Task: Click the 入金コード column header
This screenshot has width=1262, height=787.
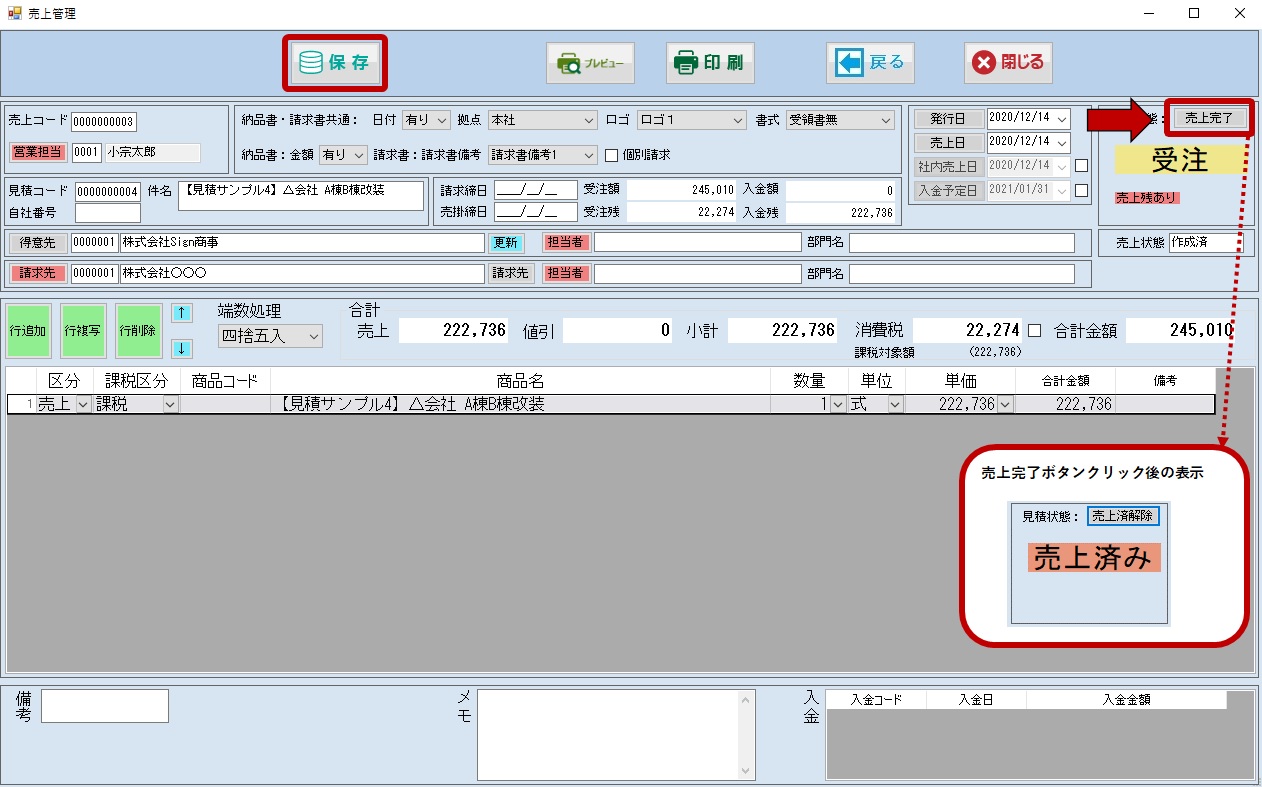Action: coord(877,700)
